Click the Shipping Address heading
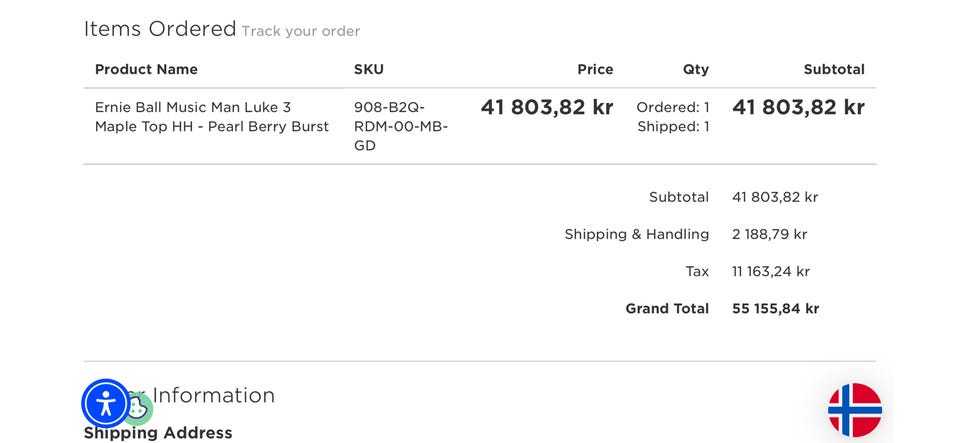This screenshot has width=960, height=443. click(x=158, y=433)
